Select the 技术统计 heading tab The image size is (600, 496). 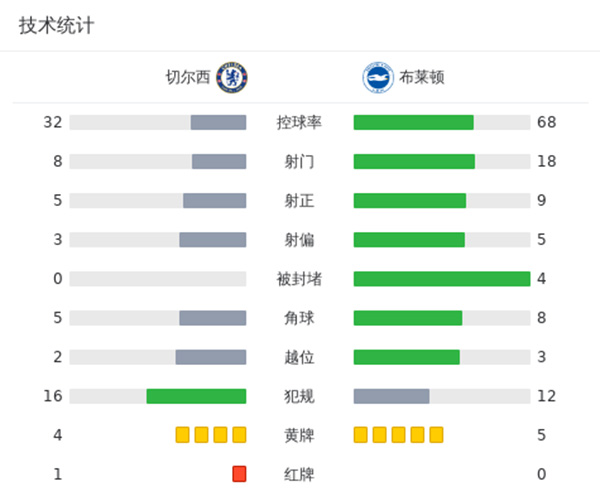point(57,26)
